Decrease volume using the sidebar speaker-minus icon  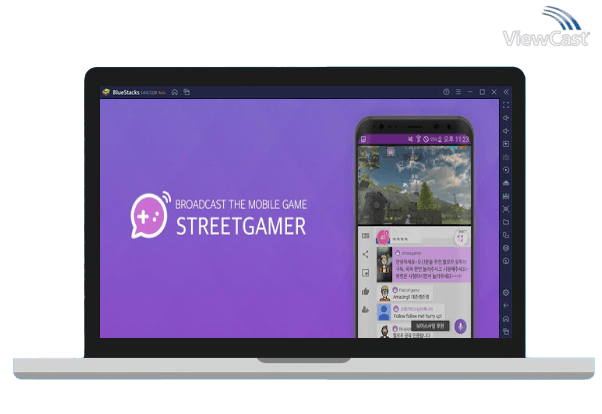[x=506, y=131]
